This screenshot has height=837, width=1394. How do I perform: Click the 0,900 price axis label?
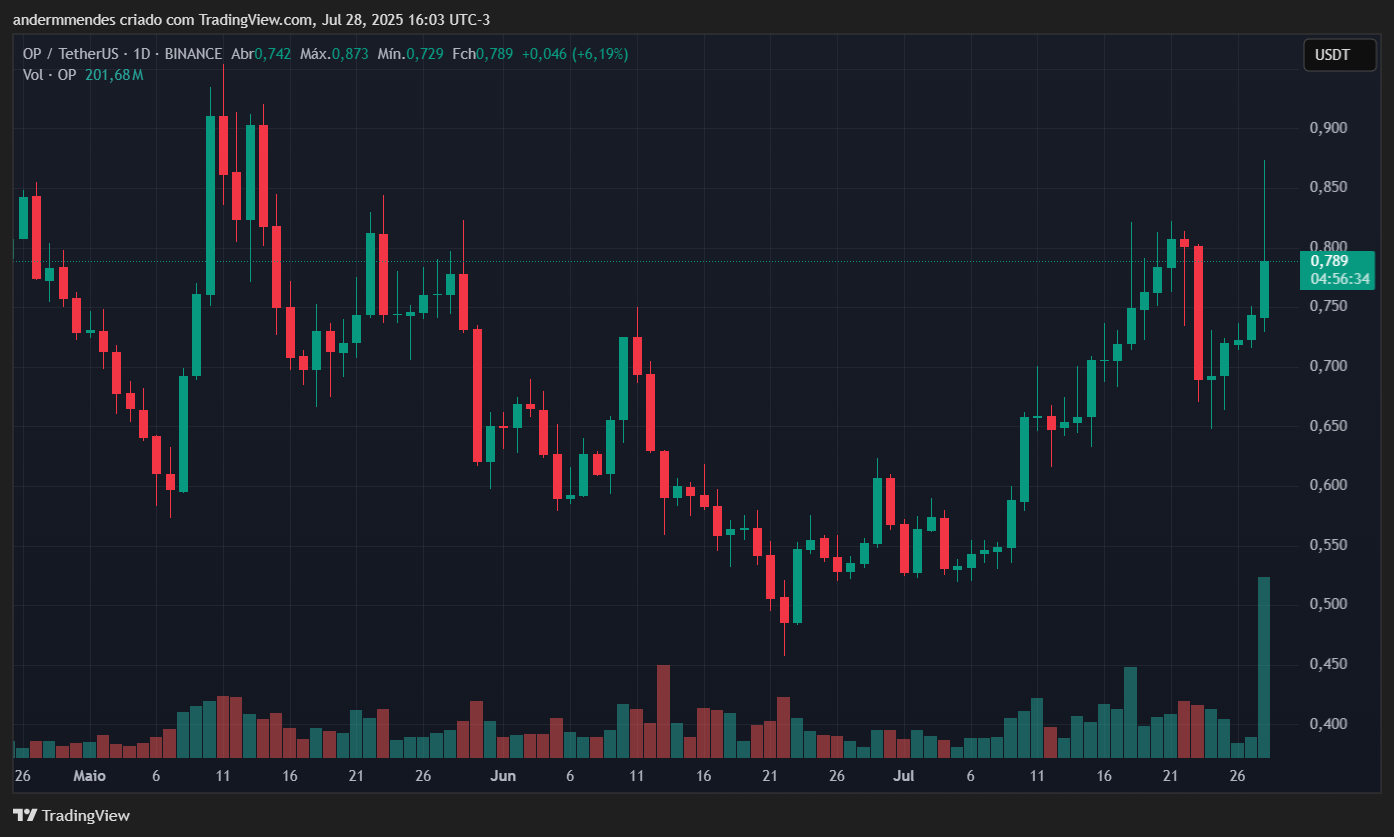(x=1328, y=128)
